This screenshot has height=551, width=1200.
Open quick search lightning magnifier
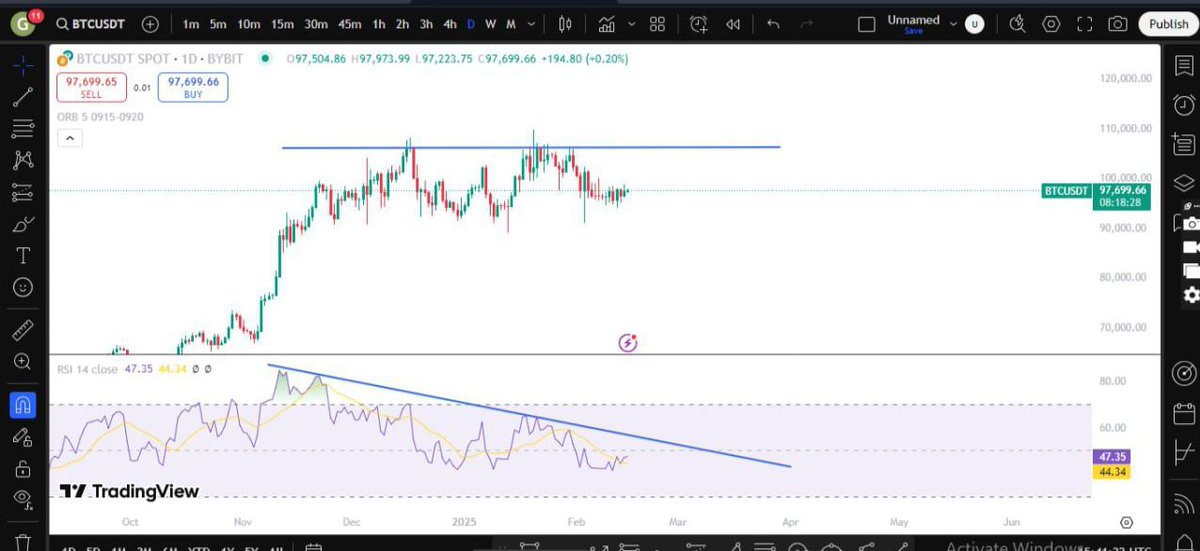click(x=1018, y=24)
